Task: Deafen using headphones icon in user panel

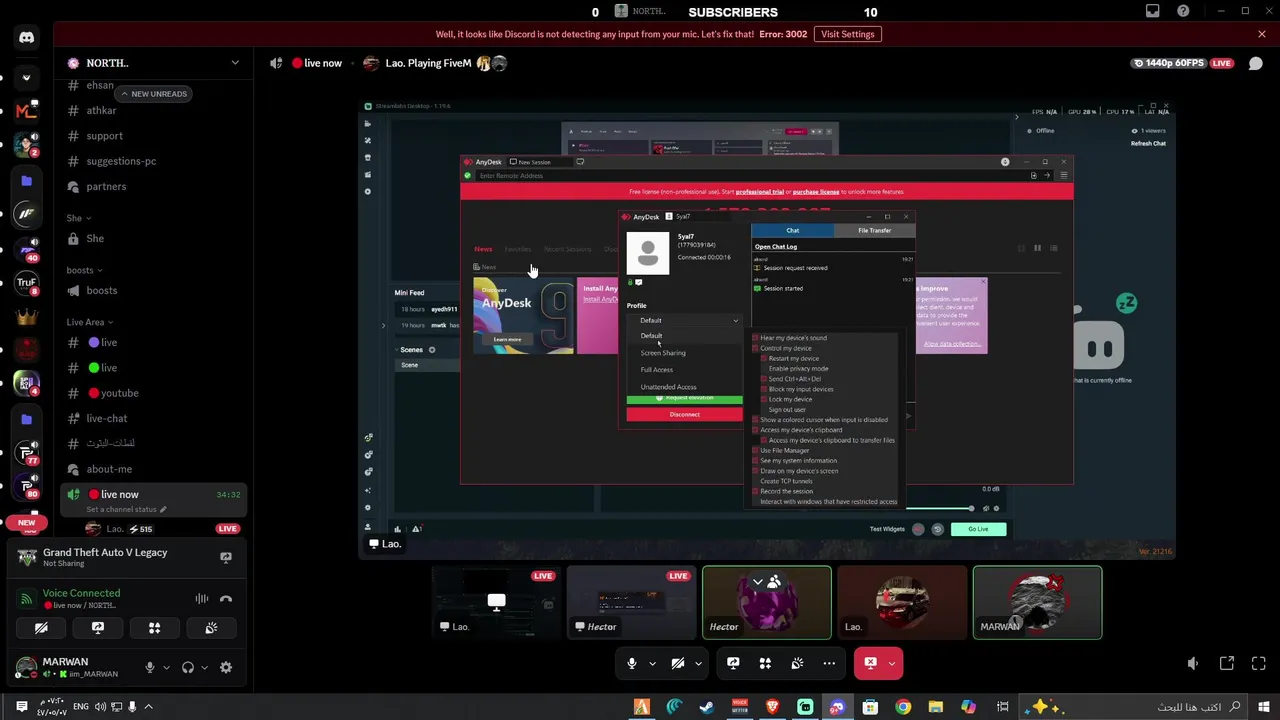Action: coord(188,667)
